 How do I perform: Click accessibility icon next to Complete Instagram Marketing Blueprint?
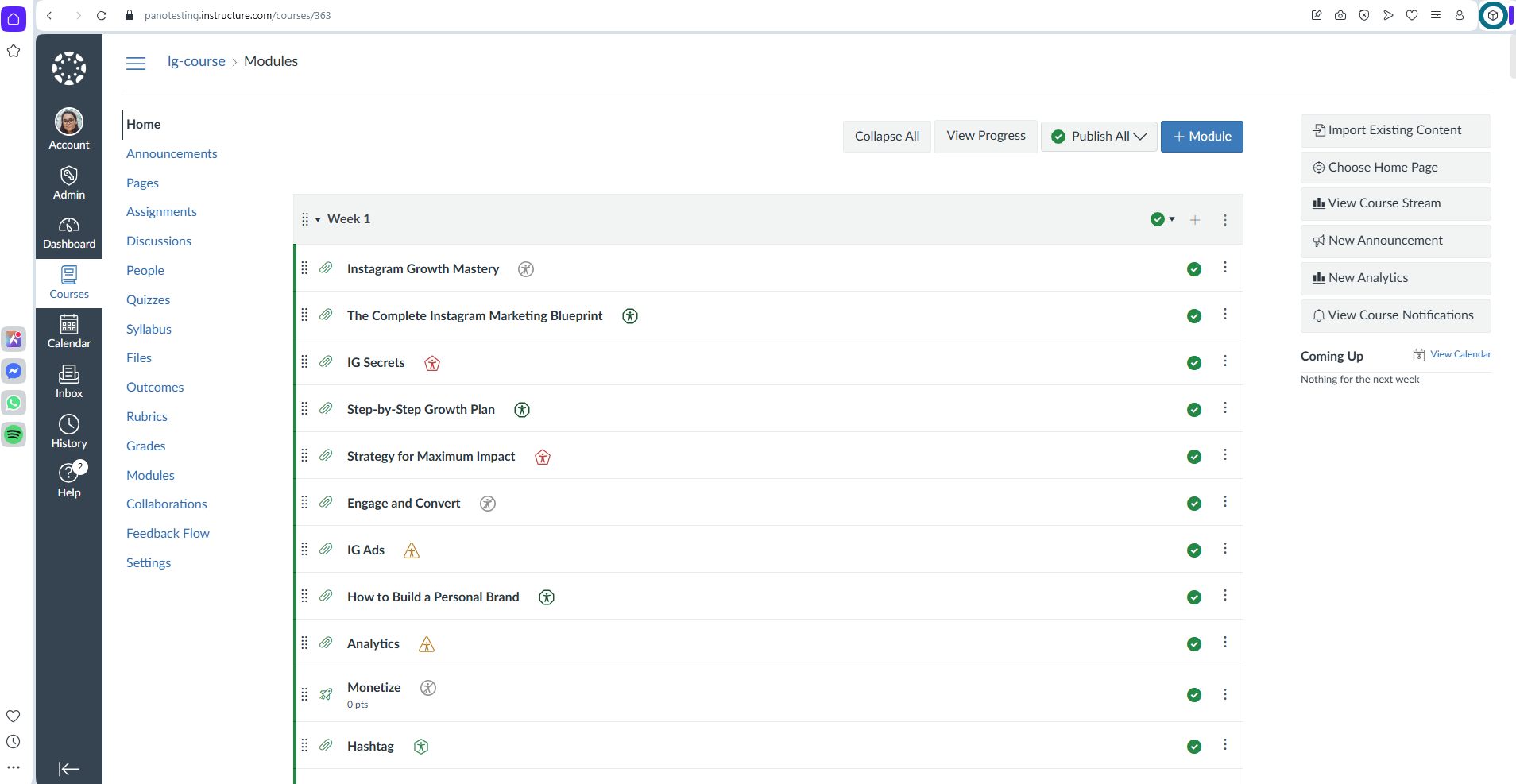coord(630,316)
